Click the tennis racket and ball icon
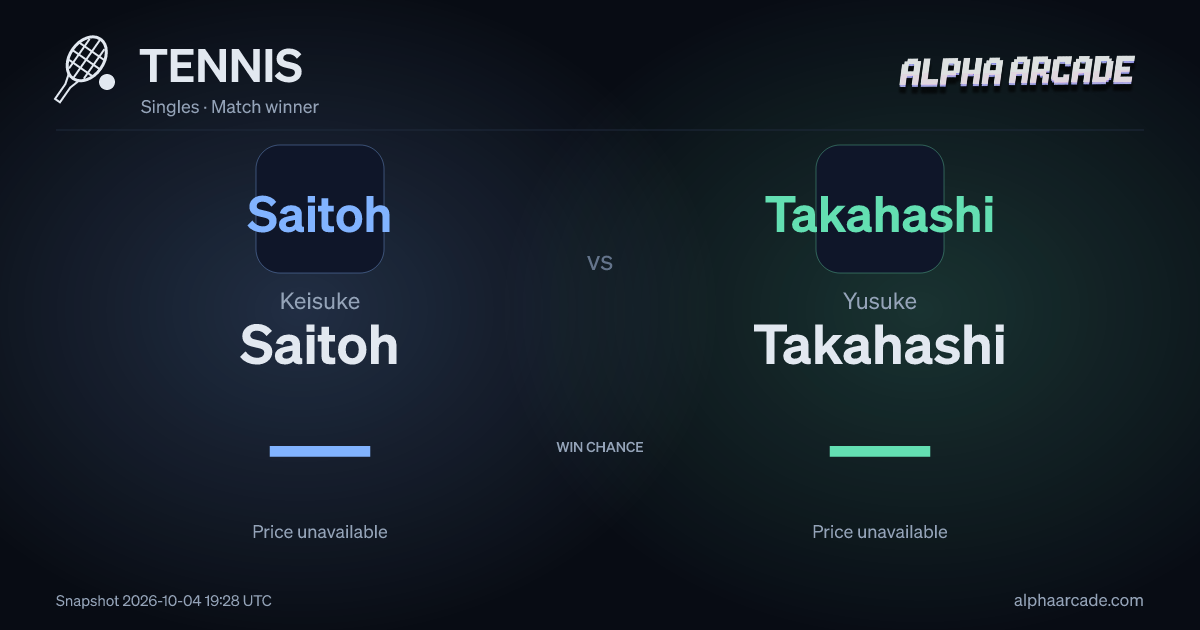This screenshot has width=1200, height=630. click(x=85, y=69)
